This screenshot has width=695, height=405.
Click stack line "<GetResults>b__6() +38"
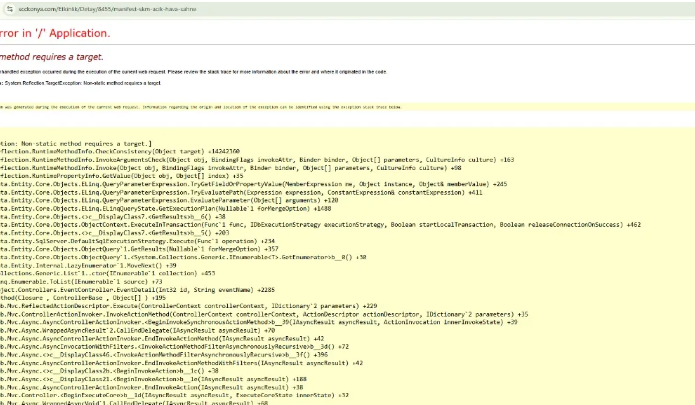click(113, 217)
